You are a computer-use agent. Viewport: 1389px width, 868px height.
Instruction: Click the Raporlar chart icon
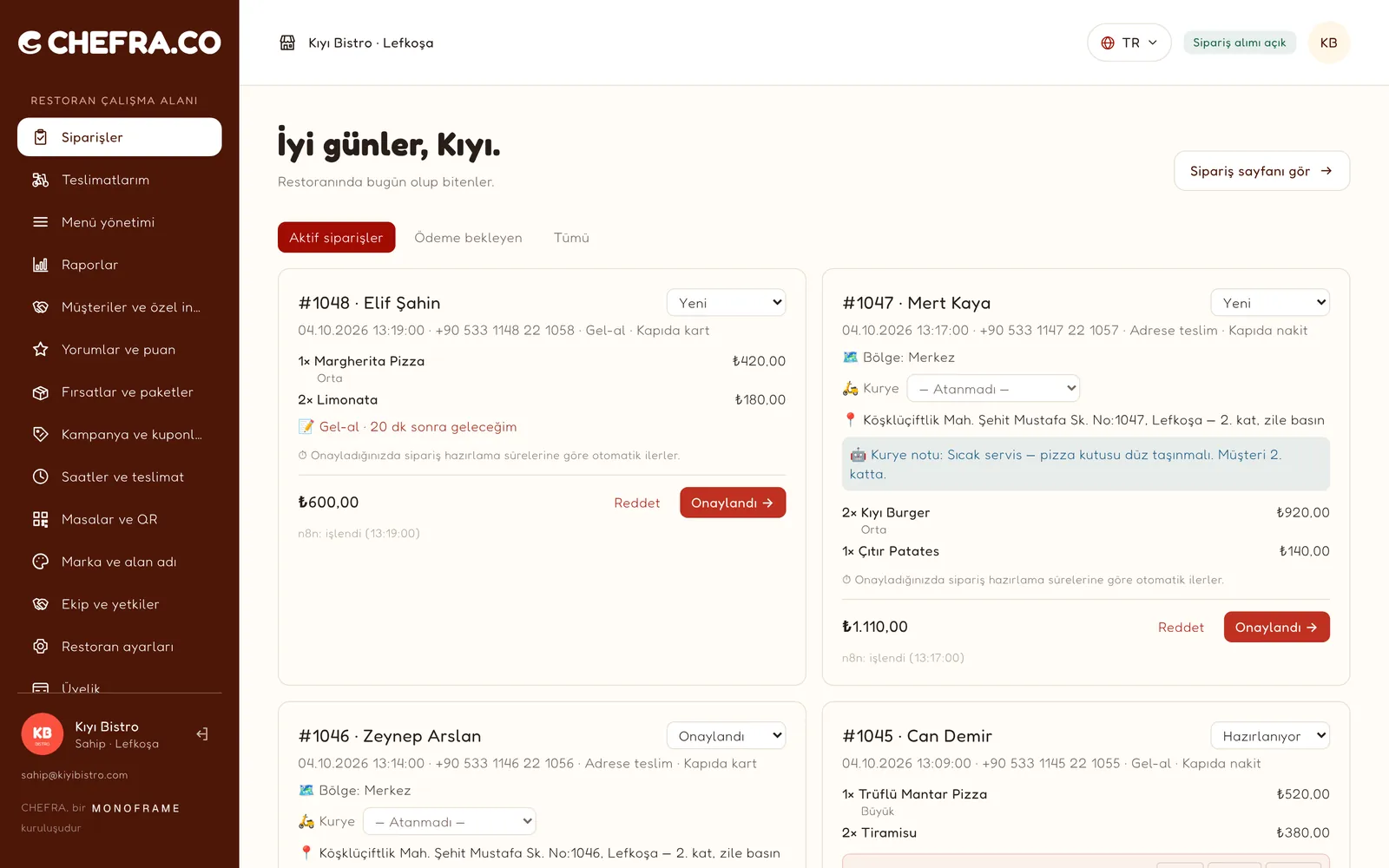coord(40,265)
